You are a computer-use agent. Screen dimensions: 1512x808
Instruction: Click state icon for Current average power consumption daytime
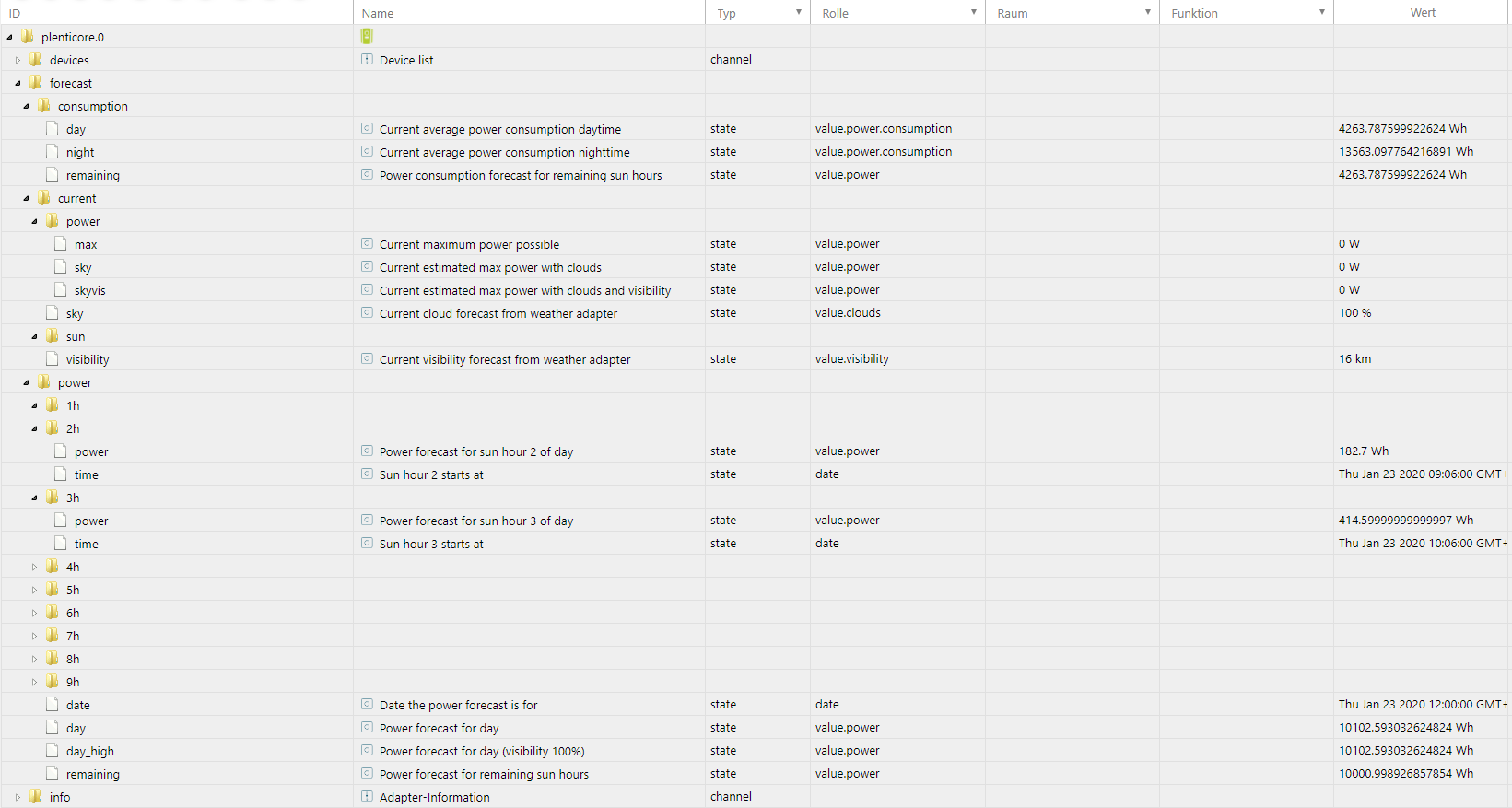tap(367, 128)
